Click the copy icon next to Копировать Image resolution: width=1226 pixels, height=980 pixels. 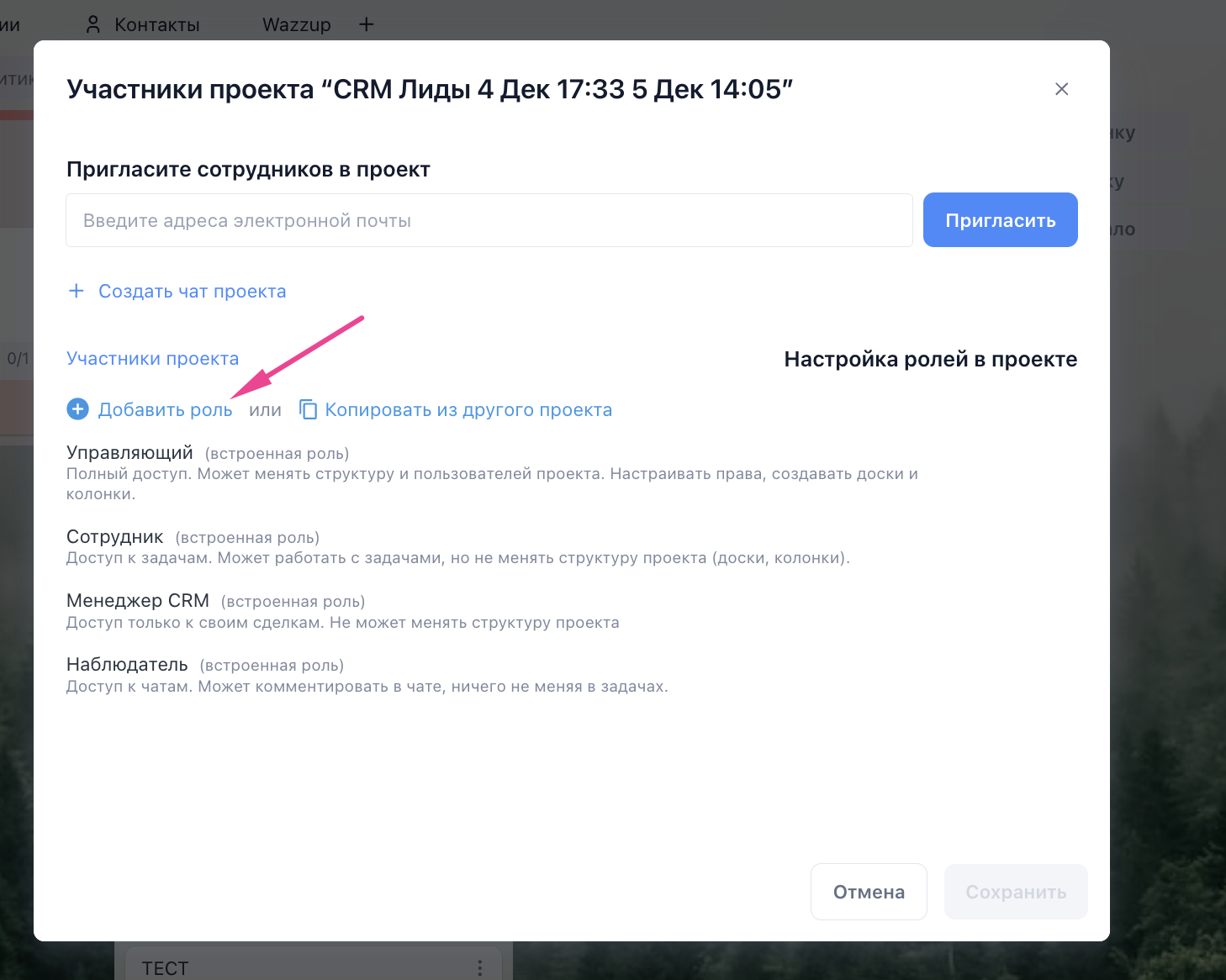pyautogui.click(x=308, y=409)
